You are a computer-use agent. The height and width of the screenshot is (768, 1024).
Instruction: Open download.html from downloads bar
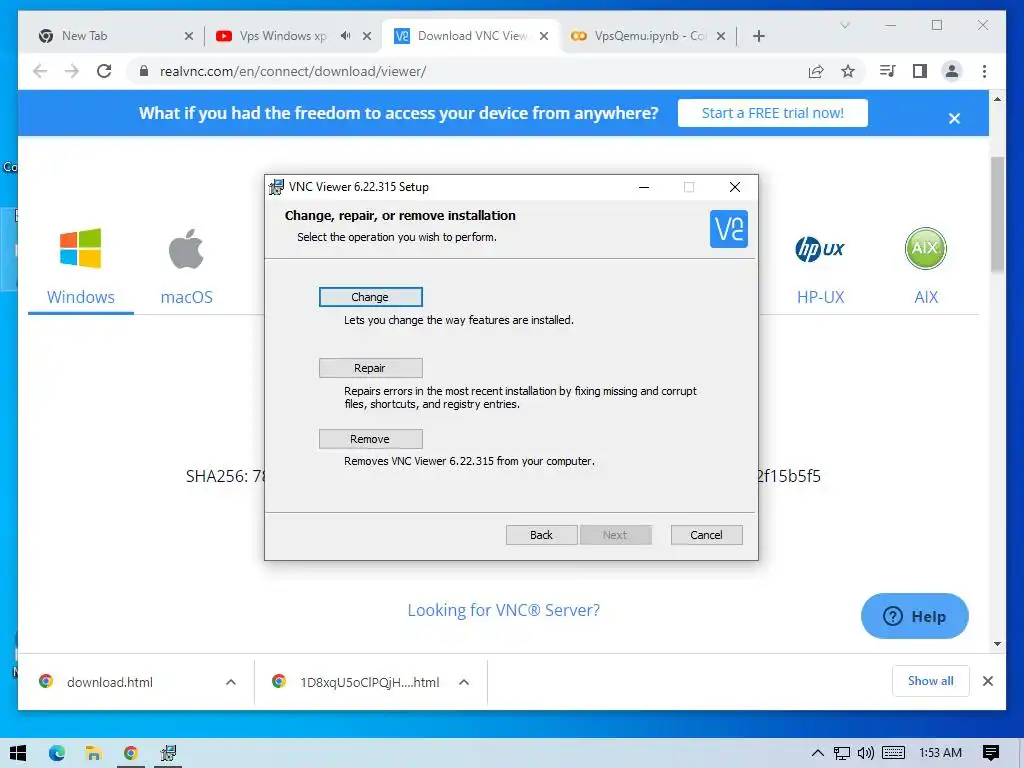coord(110,682)
